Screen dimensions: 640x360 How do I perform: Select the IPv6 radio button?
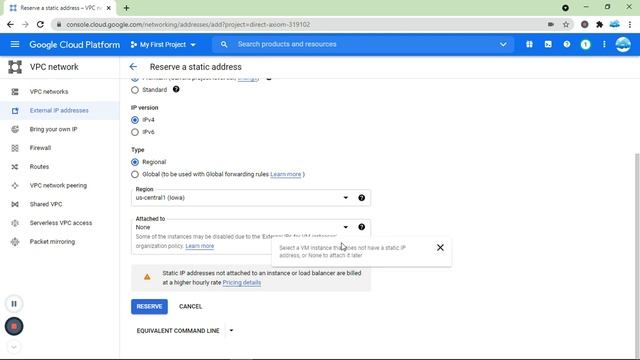[x=135, y=132]
